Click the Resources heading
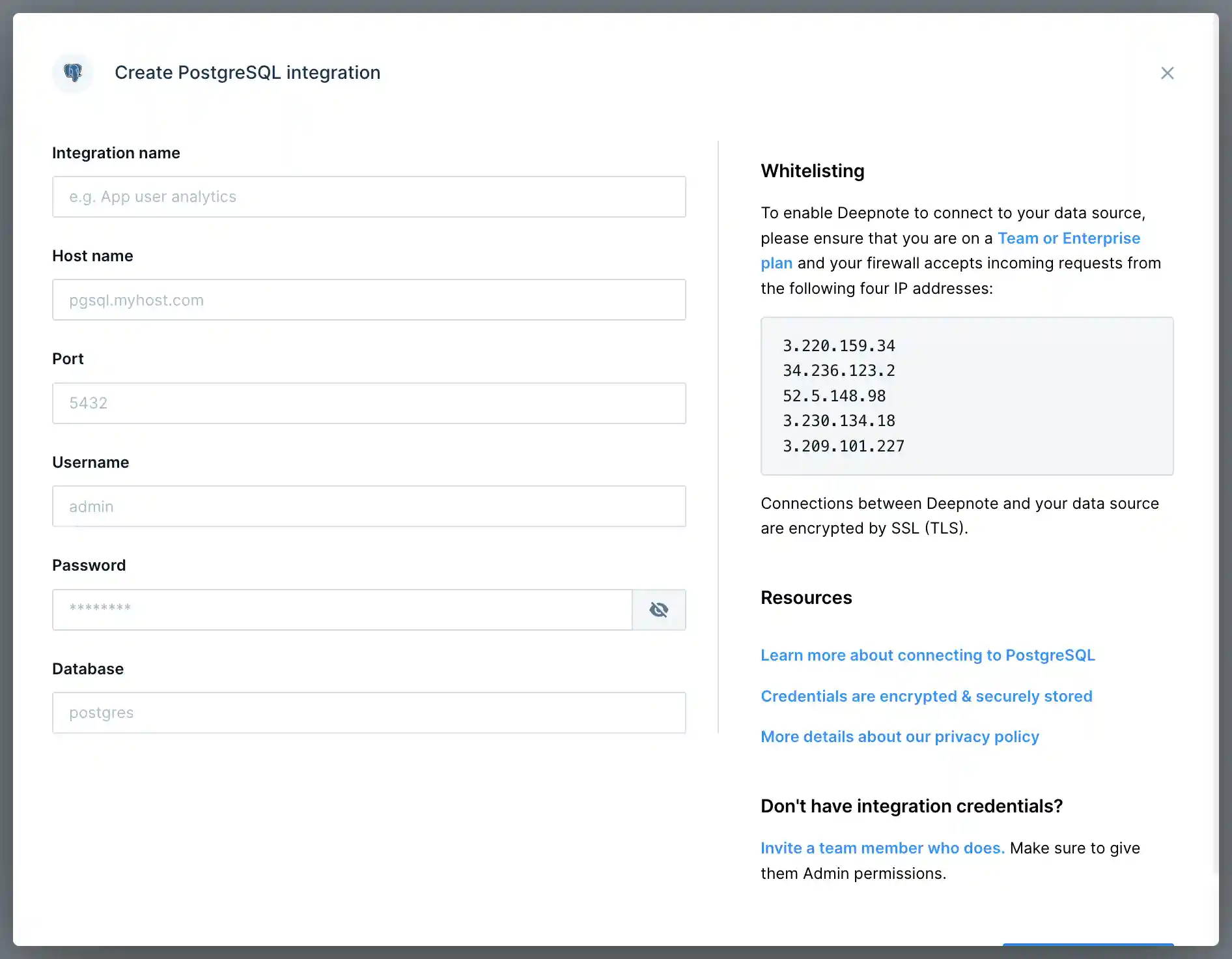The image size is (1232, 959). (x=806, y=597)
